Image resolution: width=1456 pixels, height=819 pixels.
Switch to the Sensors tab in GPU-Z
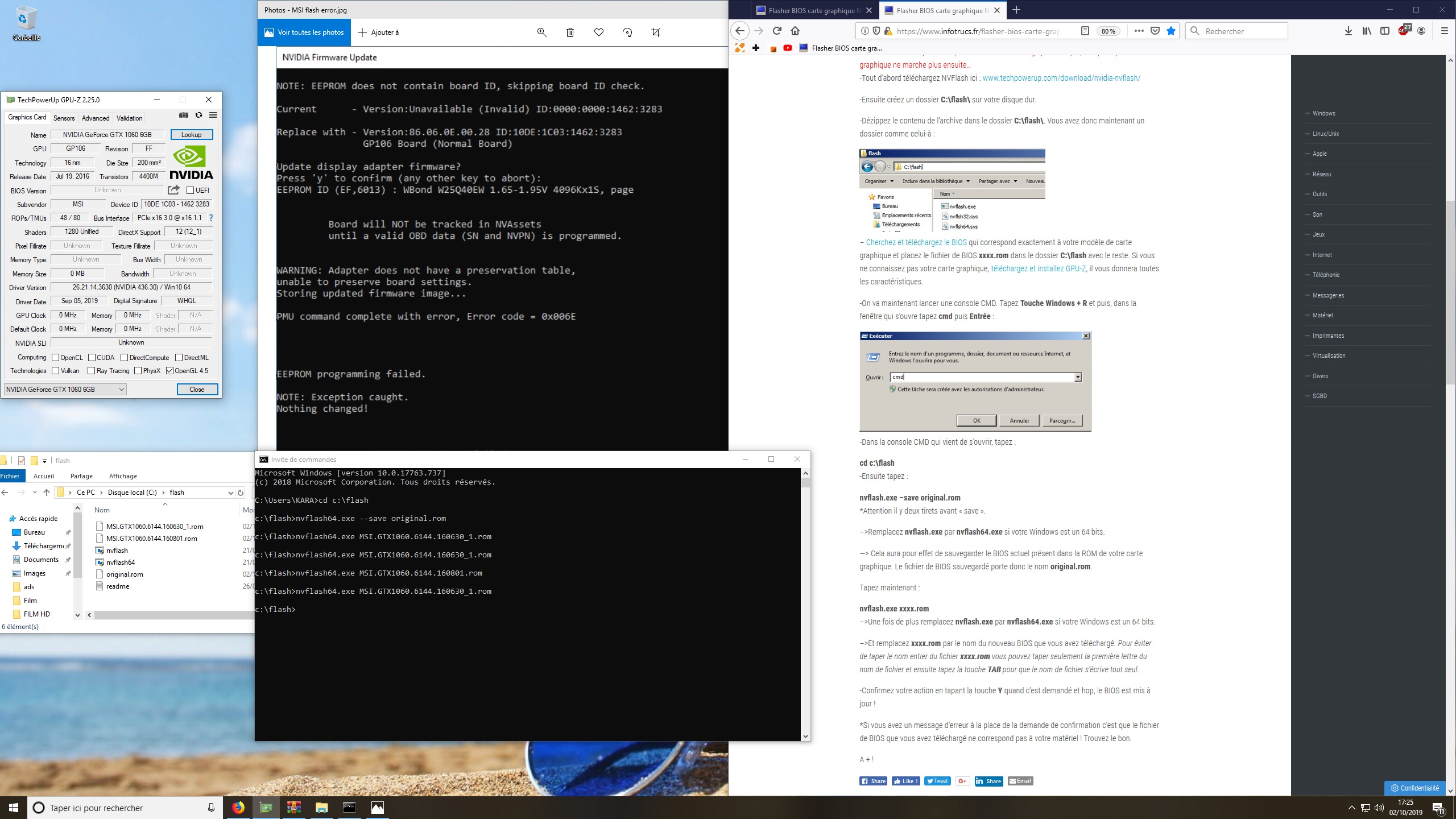(x=64, y=118)
